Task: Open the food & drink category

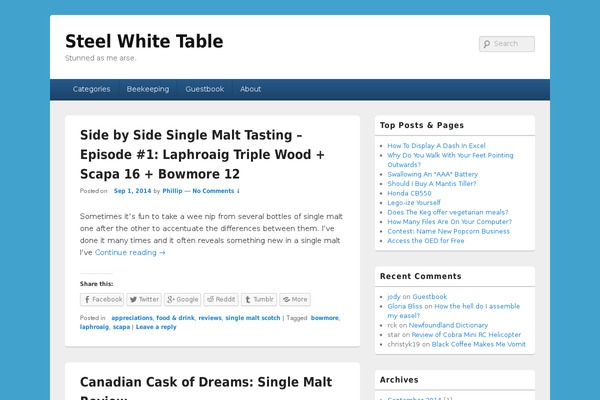Action: 175,318
